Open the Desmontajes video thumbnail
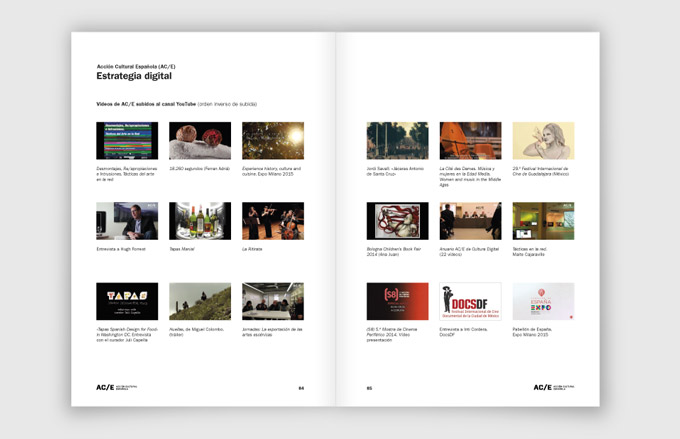 tap(127, 141)
